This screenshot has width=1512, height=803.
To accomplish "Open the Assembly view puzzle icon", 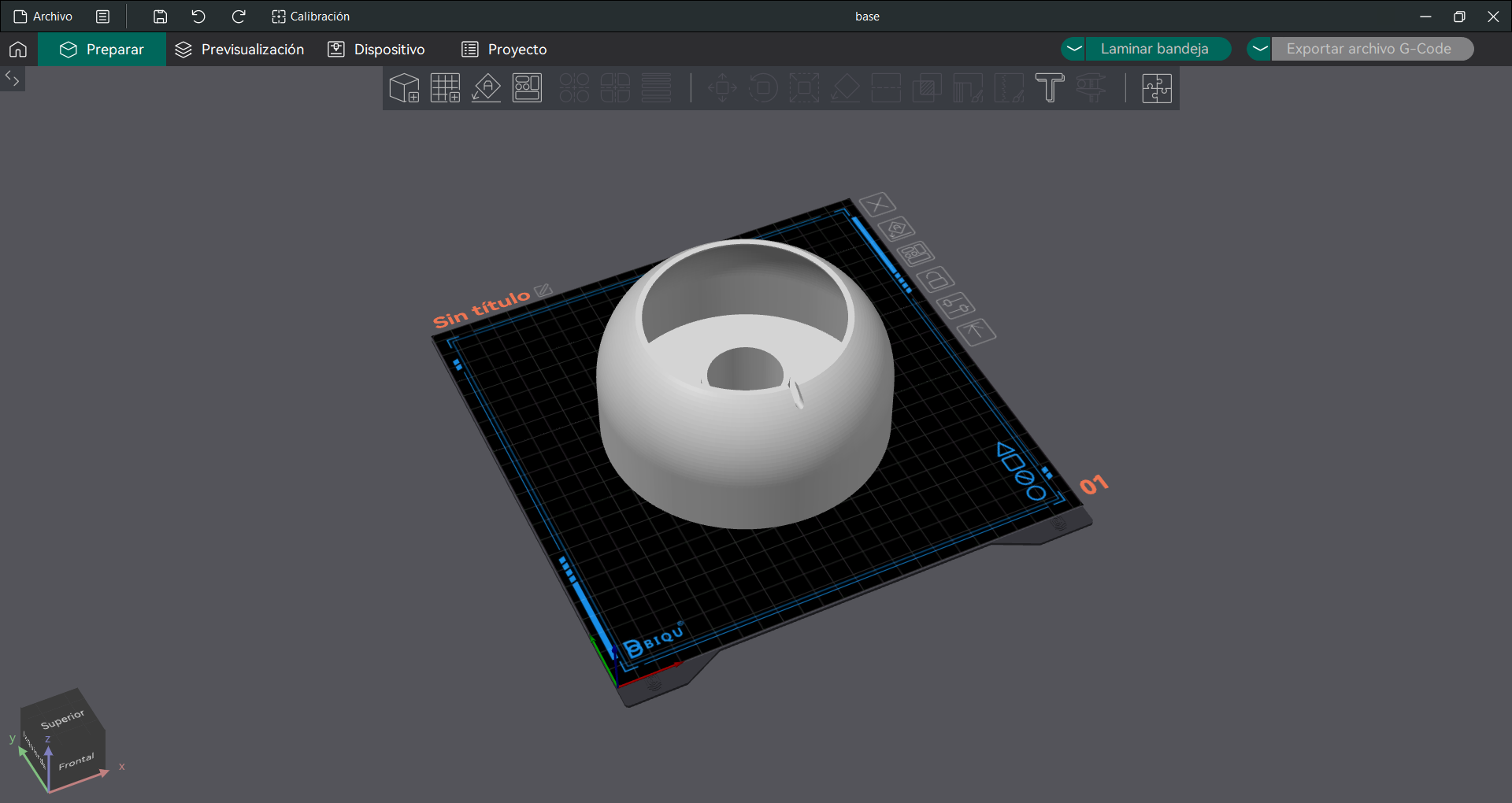I will [1156, 88].
